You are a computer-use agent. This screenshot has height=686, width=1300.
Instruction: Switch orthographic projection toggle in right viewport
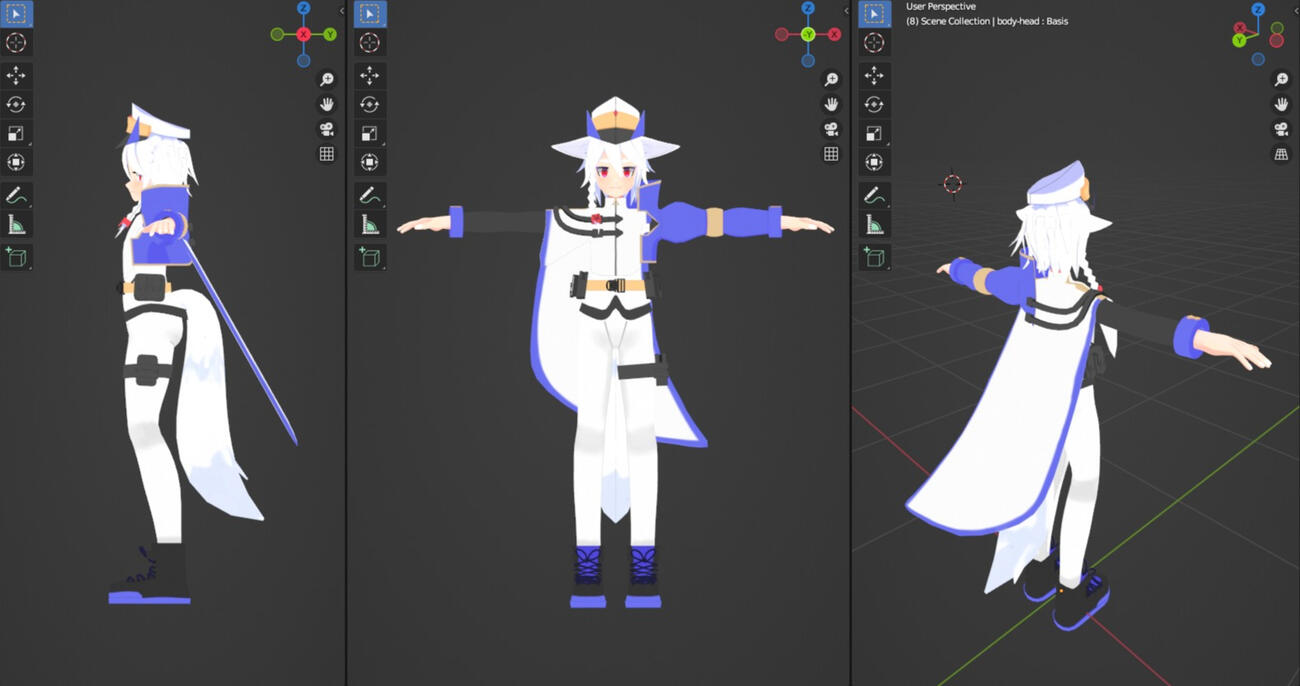[x=1281, y=154]
